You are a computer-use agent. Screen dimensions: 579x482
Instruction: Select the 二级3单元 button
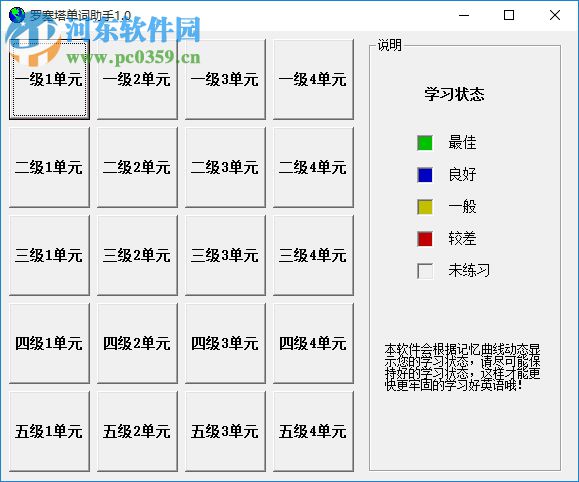[x=225, y=167]
